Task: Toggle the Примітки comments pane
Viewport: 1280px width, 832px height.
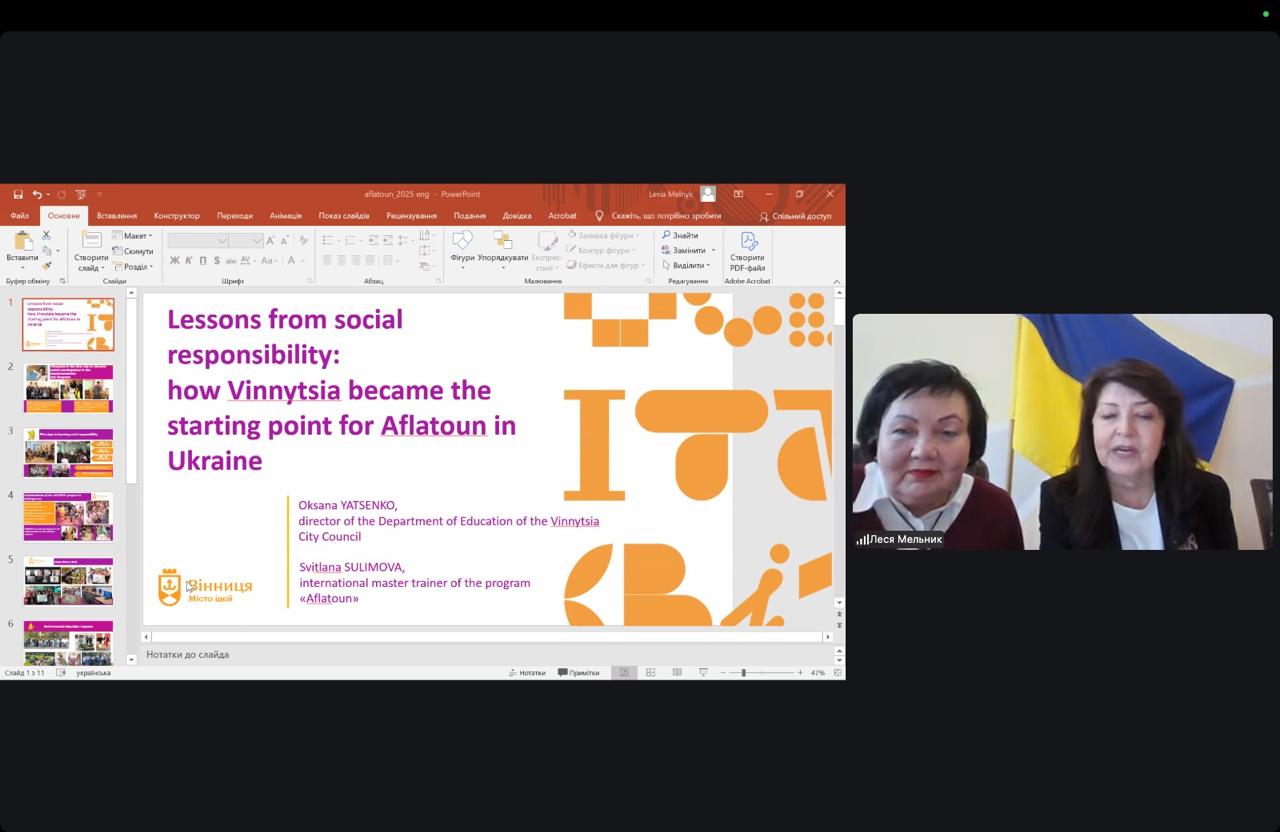Action: (x=579, y=673)
